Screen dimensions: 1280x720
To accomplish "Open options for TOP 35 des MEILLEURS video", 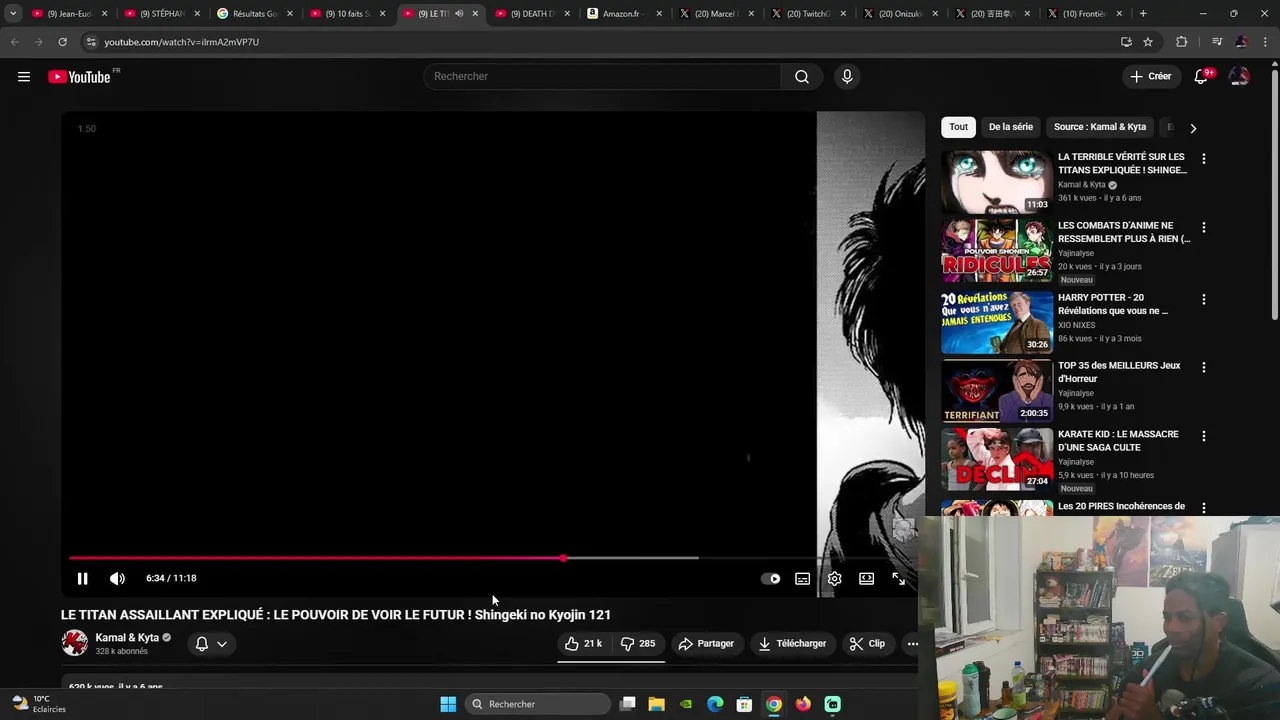I will click(1203, 368).
